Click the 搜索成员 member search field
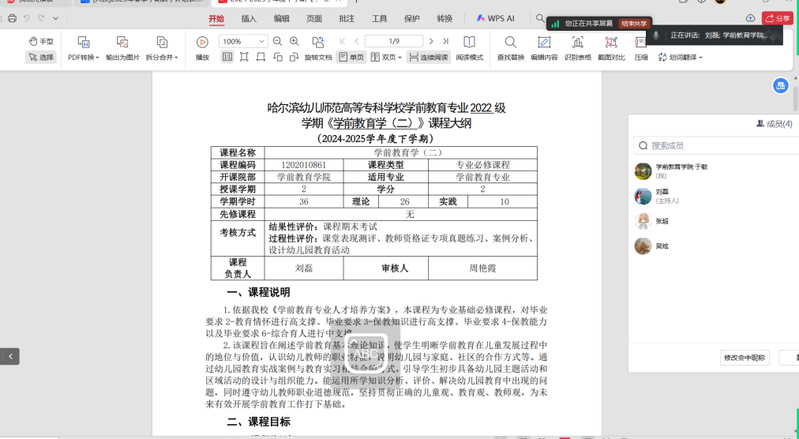 716,146
